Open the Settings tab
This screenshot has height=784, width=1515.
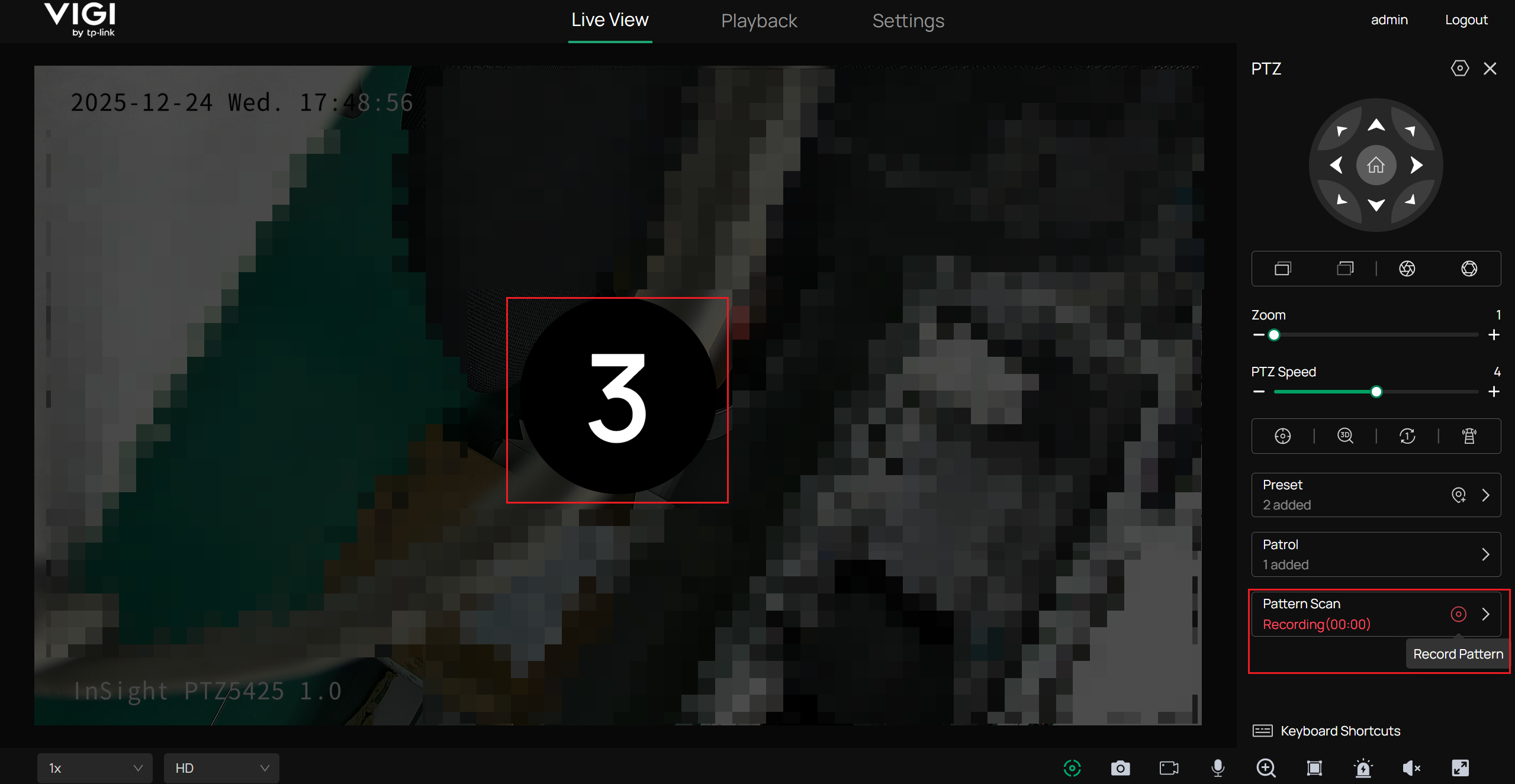(908, 21)
